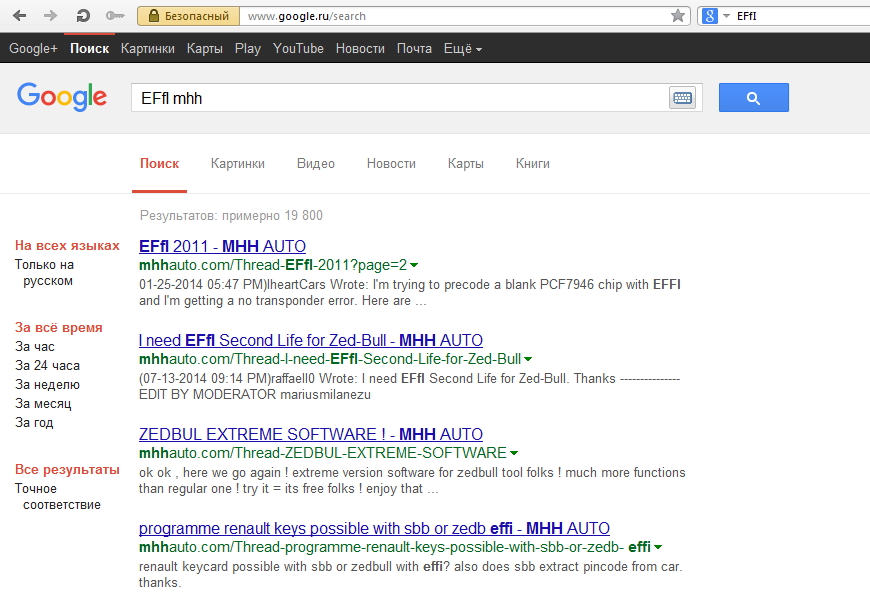This screenshot has width=870, height=609.
Task: Click snippet text '01-25-2014 05:47 PM)IheartCars Wrote'
Action: 254,285
